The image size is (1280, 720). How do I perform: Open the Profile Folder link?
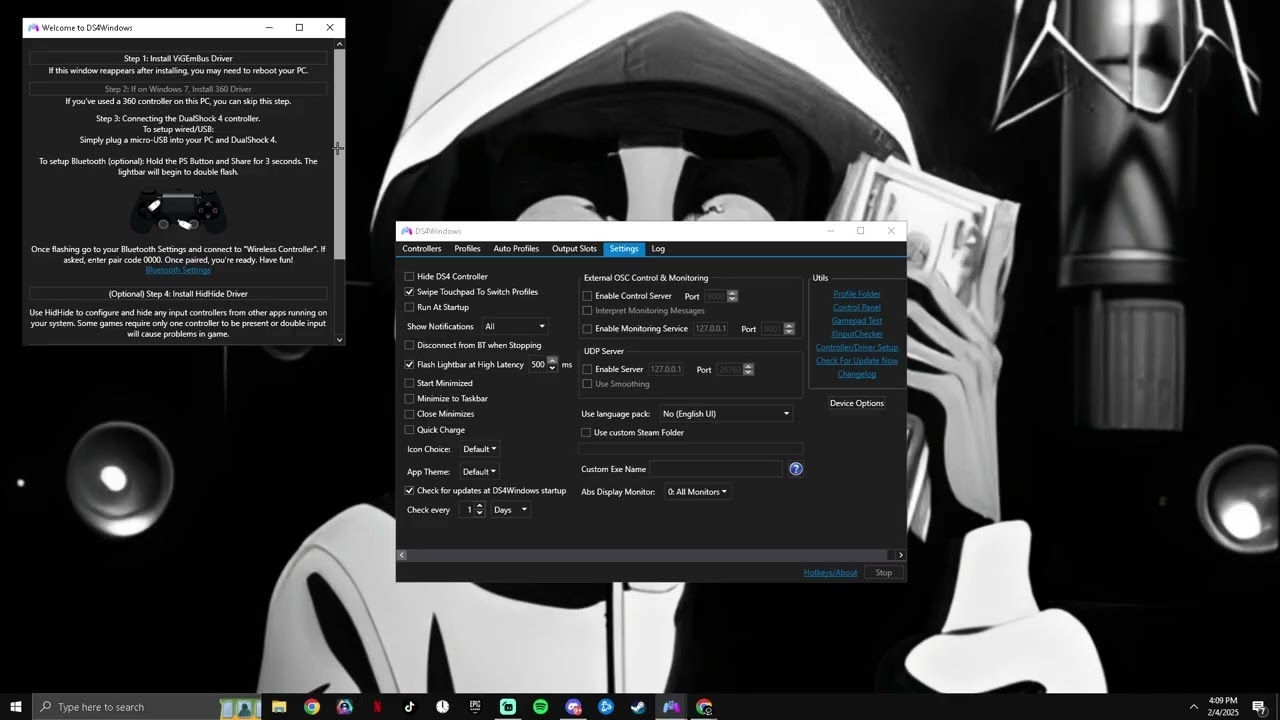click(x=857, y=294)
